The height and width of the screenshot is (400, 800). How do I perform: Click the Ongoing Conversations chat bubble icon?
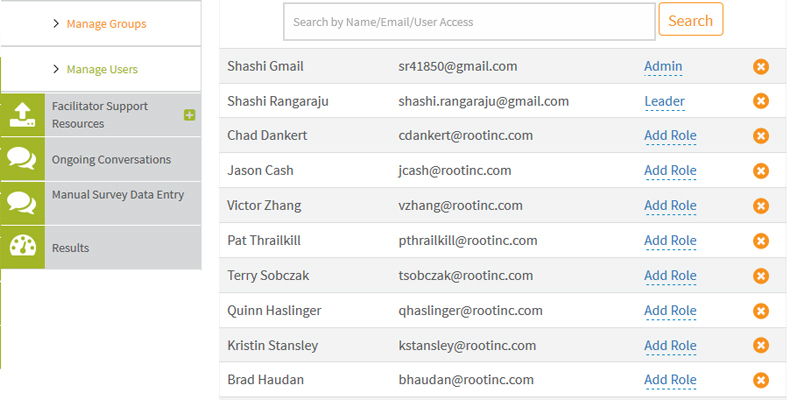tap(22, 160)
